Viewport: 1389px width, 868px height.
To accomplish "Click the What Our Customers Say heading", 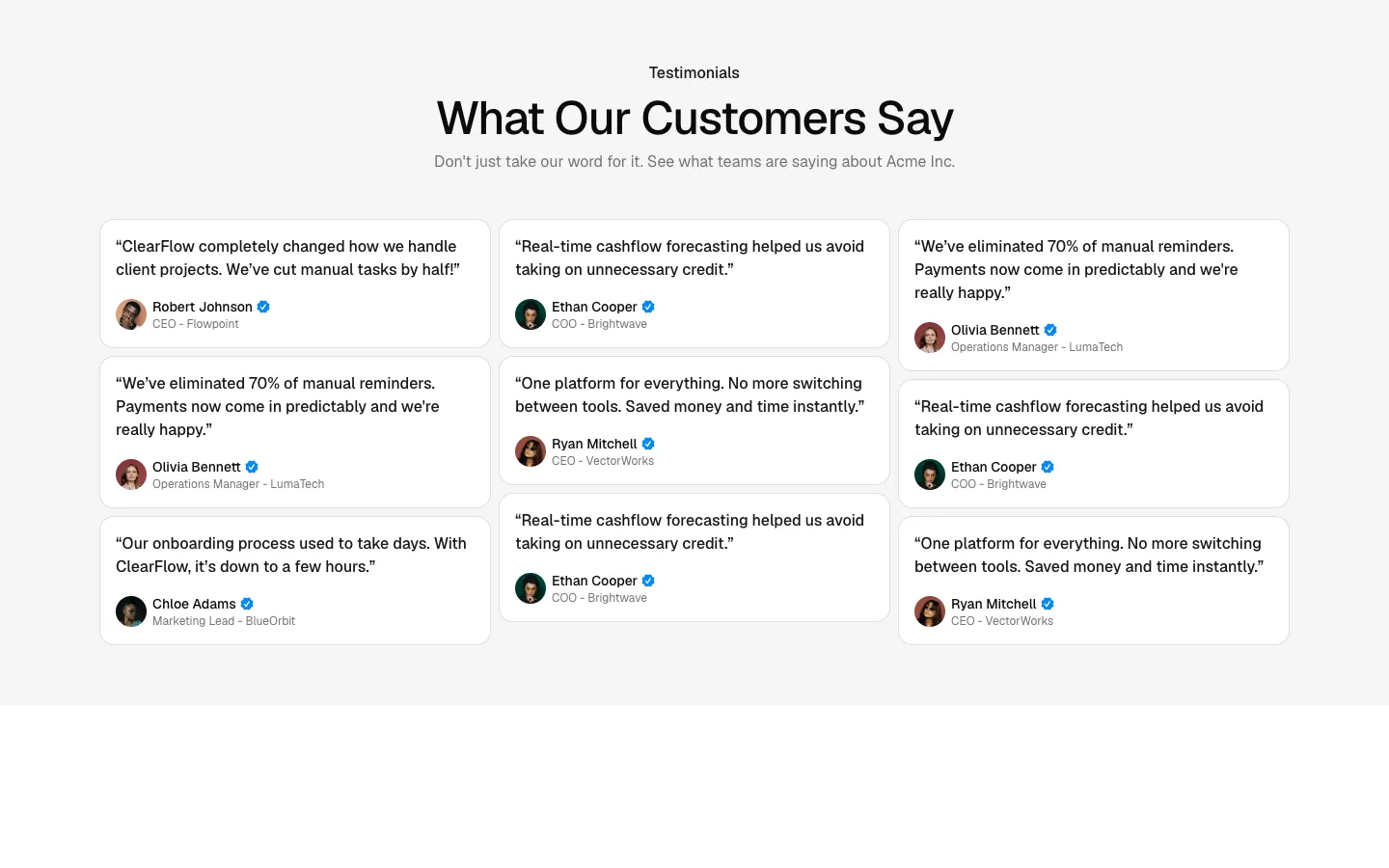I will coord(694,119).
